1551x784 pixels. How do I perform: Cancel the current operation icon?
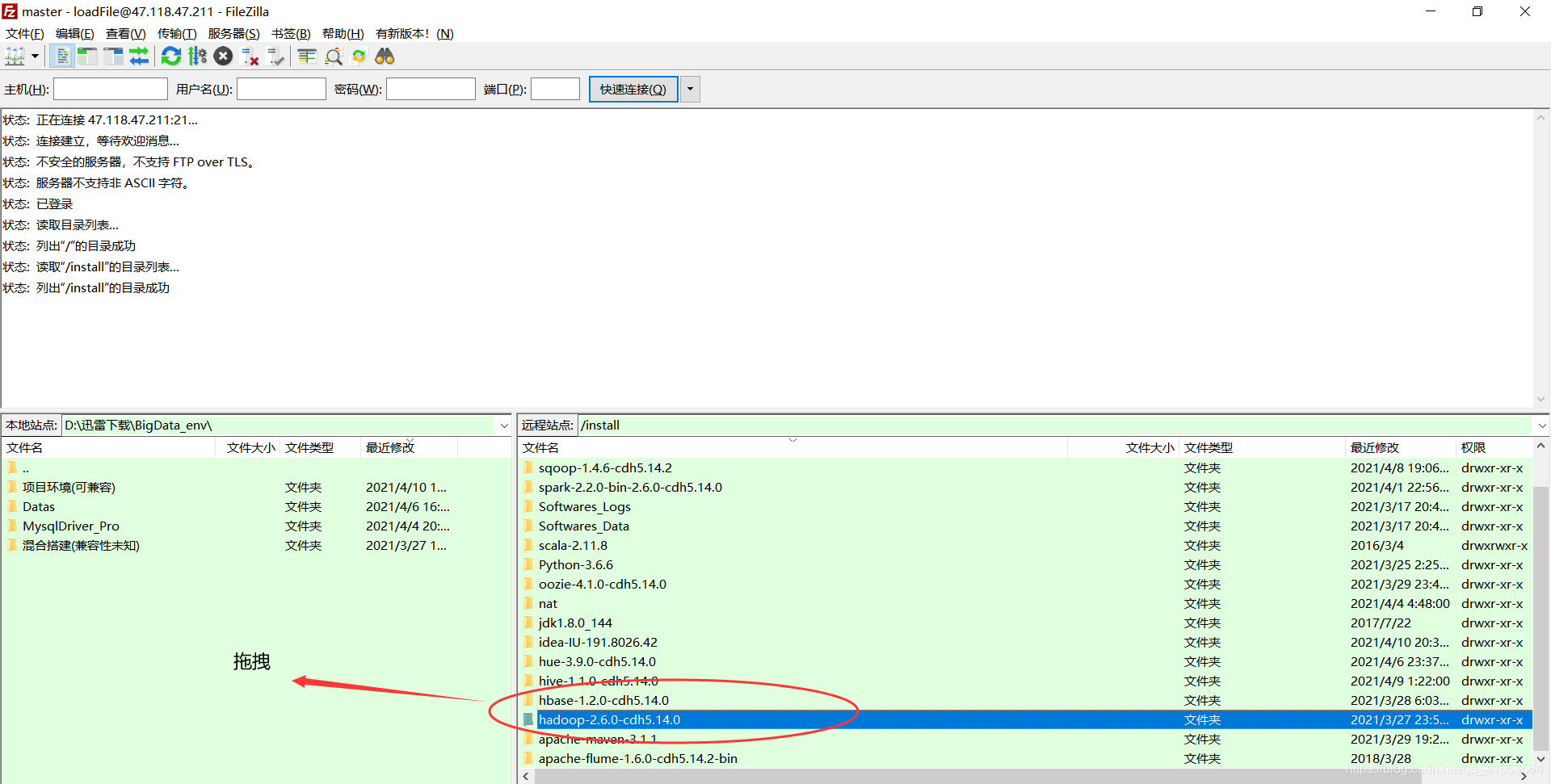(x=224, y=56)
